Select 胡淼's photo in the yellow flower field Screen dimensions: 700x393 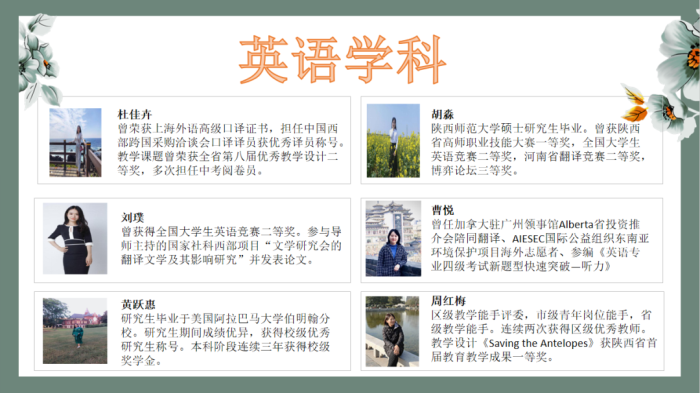point(393,141)
